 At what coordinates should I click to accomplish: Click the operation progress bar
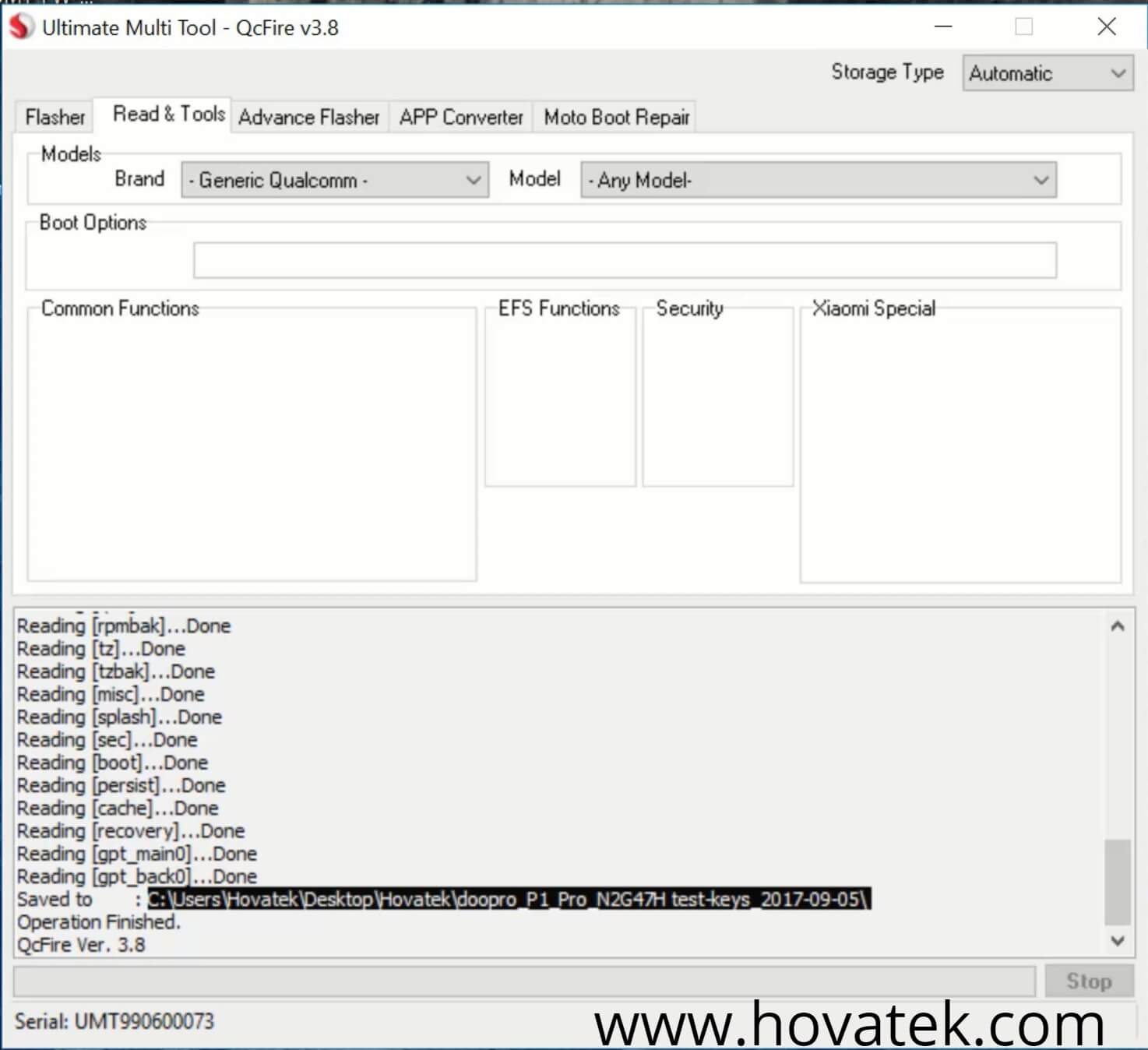524,981
